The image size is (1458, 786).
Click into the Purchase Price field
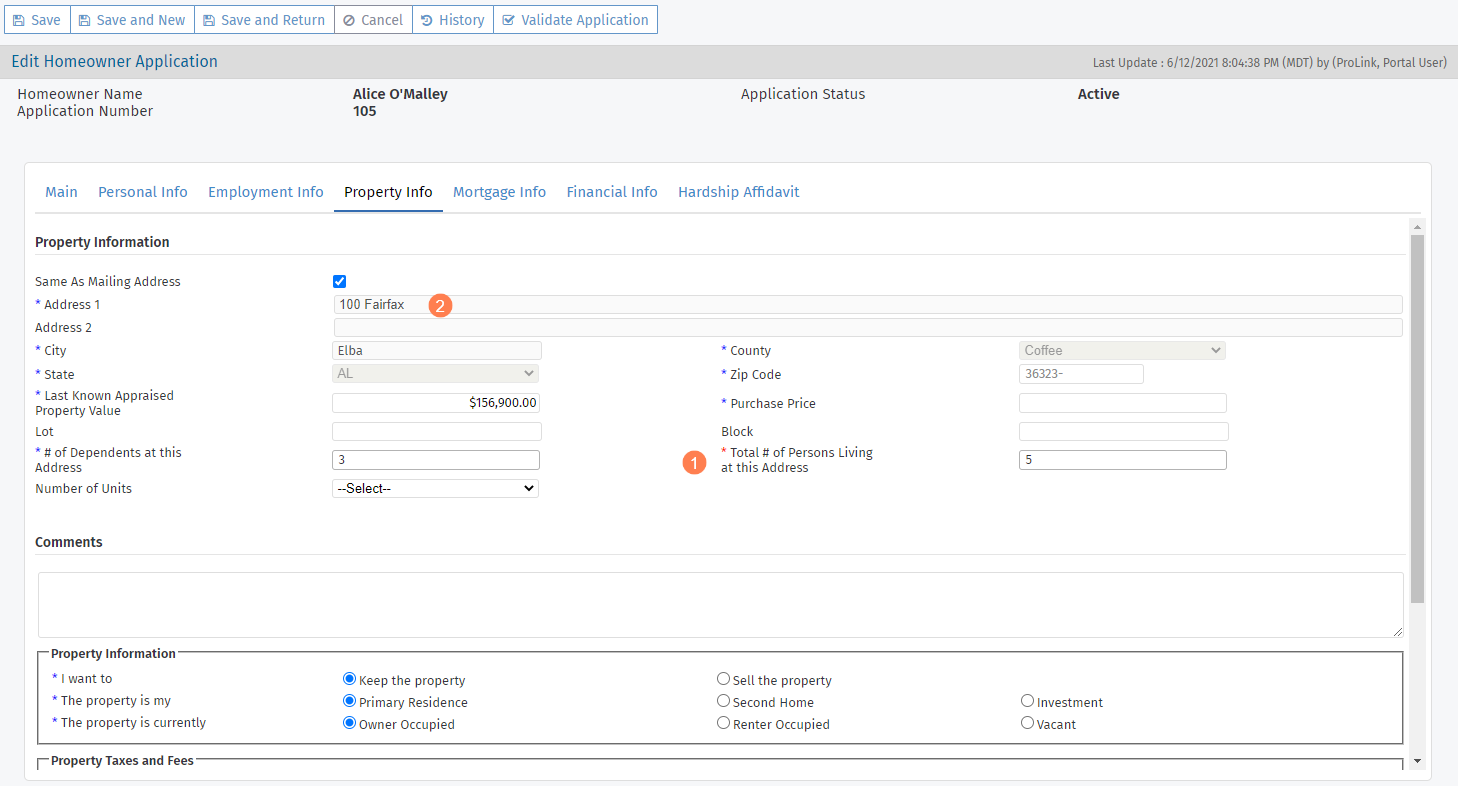[1122, 403]
